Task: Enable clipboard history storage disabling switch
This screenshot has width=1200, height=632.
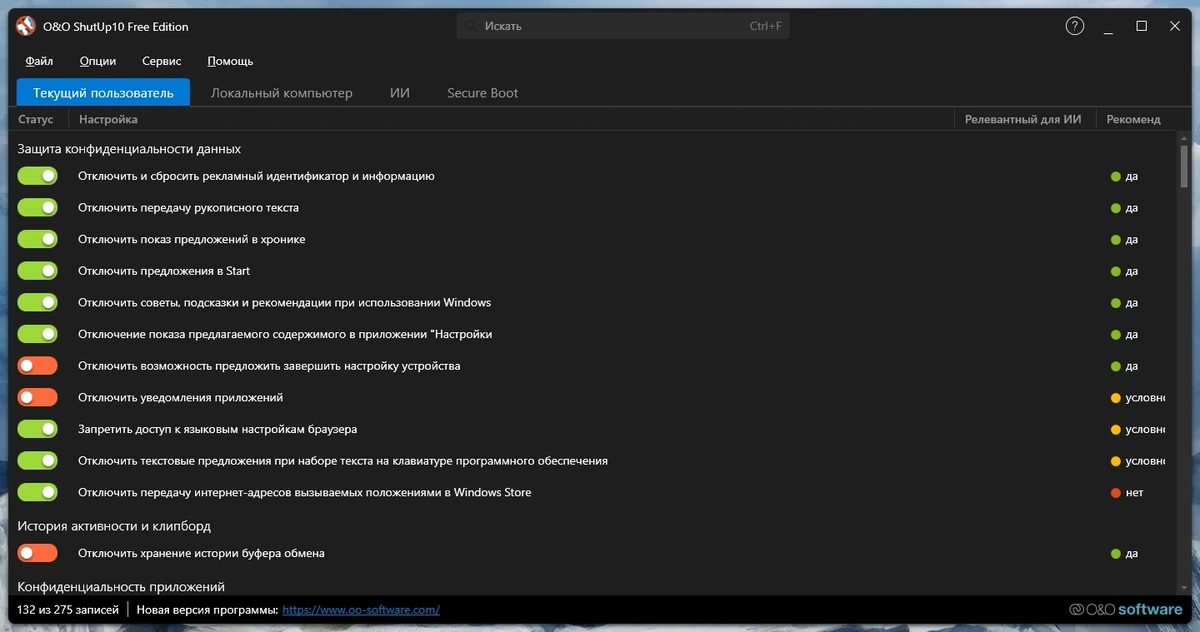Action: coord(38,553)
